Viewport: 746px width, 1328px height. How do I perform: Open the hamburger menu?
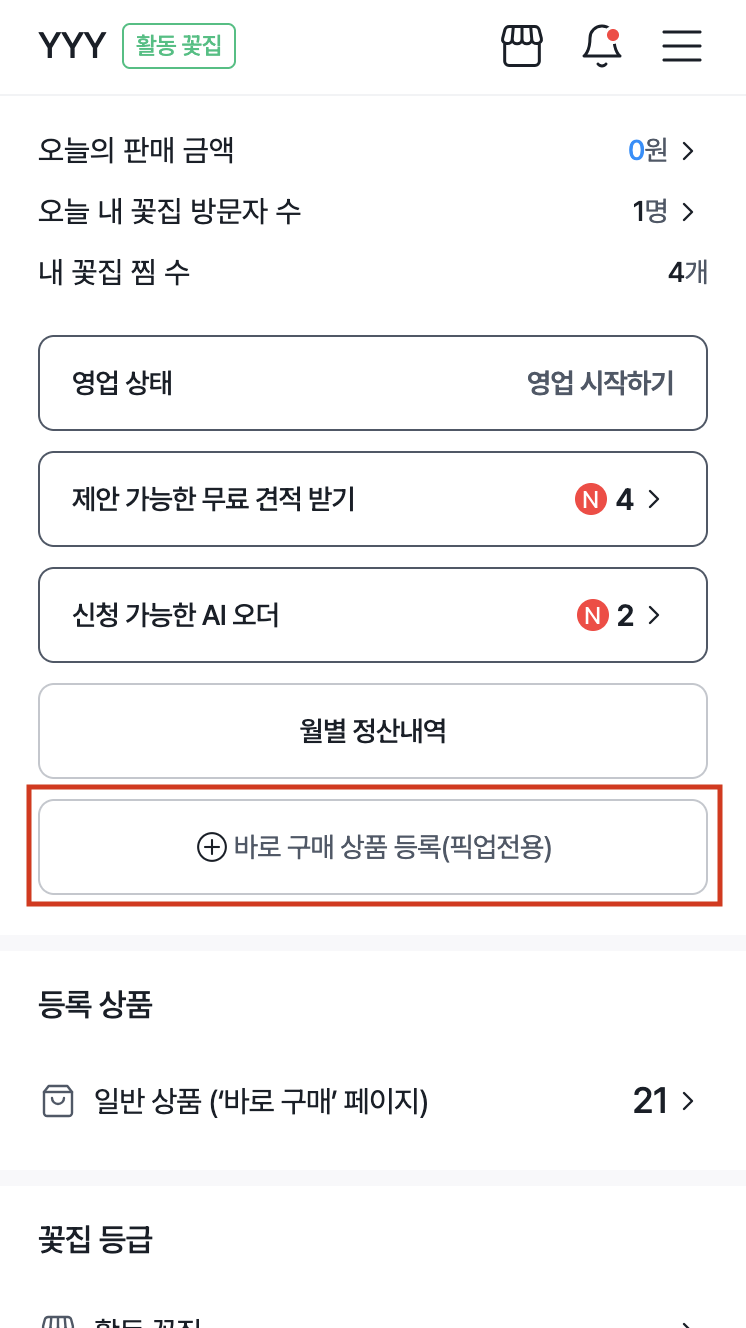(682, 46)
